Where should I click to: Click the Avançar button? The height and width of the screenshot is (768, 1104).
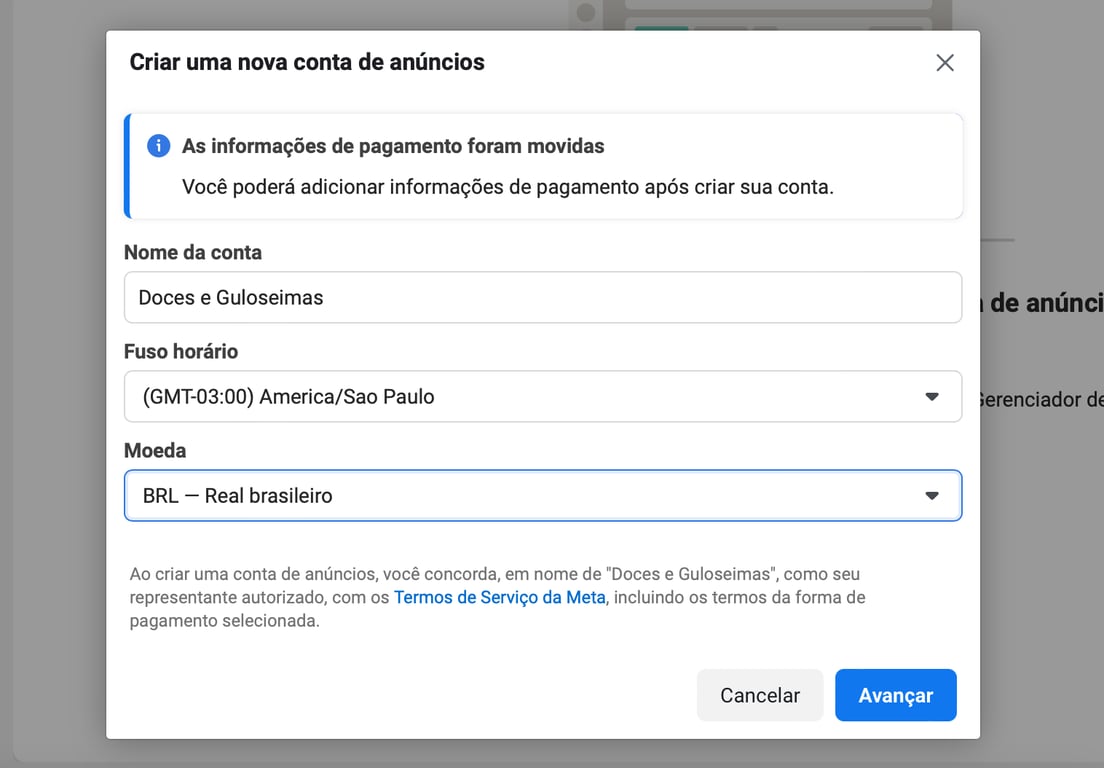coord(895,695)
